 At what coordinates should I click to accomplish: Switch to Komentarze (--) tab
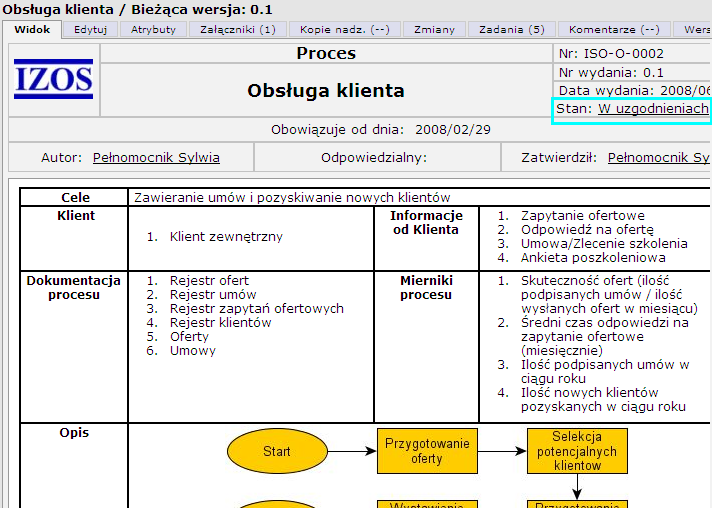click(614, 30)
